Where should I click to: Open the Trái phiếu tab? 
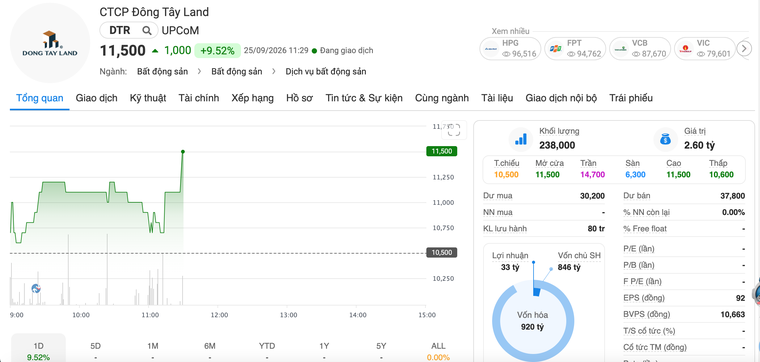tap(631, 98)
